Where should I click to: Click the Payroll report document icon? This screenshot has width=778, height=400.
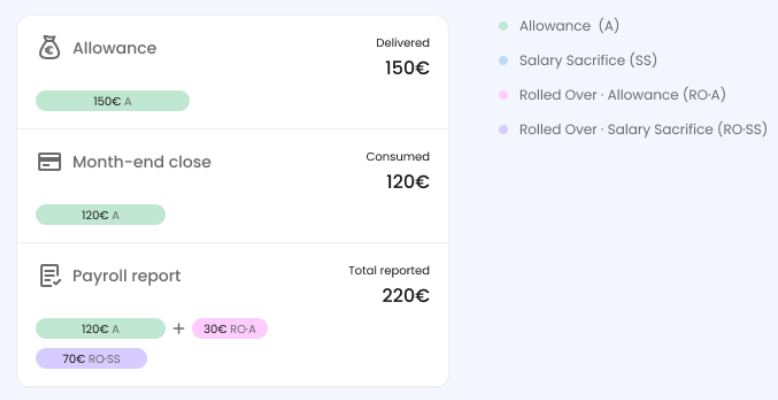tap(49, 275)
